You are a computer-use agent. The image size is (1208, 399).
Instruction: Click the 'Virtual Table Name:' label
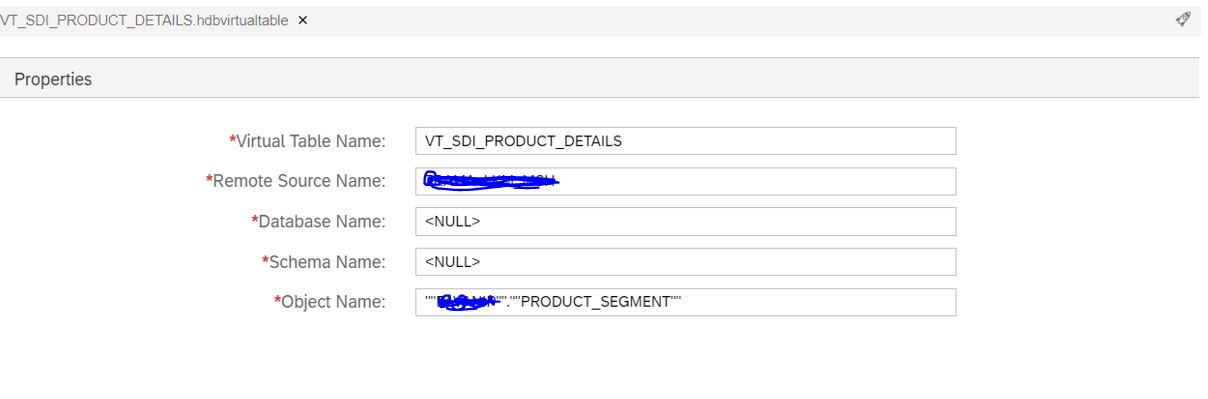pyautogui.click(x=311, y=141)
